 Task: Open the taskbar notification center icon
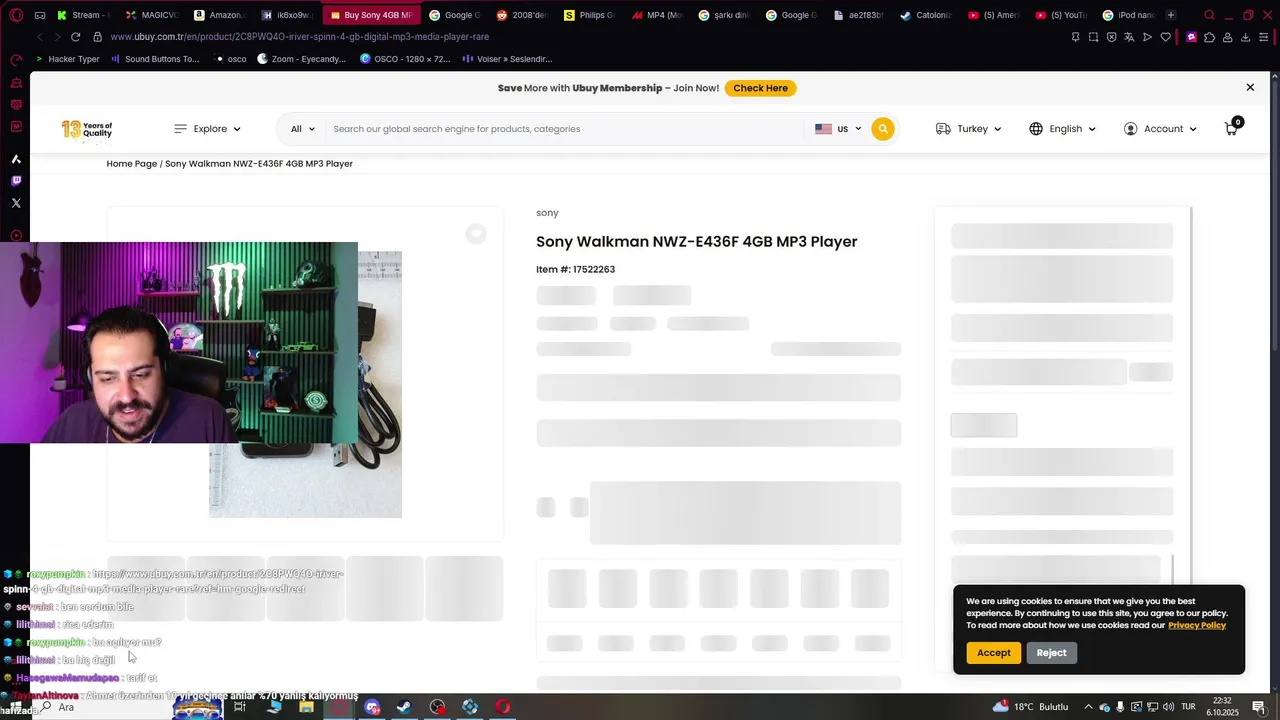click(1259, 707)
